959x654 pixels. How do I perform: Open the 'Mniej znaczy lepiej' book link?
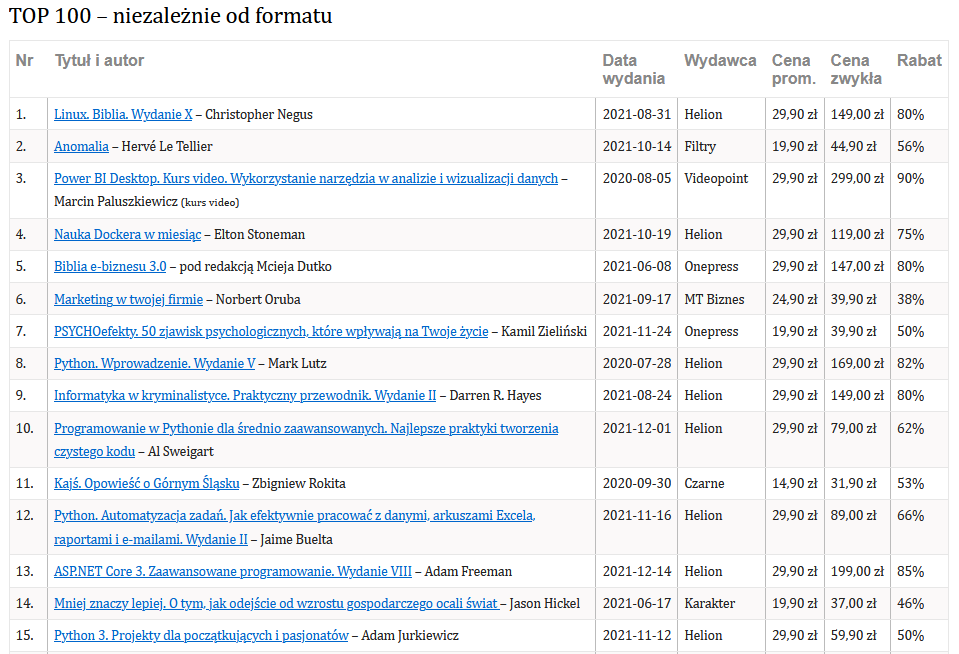tap(276, 604)
